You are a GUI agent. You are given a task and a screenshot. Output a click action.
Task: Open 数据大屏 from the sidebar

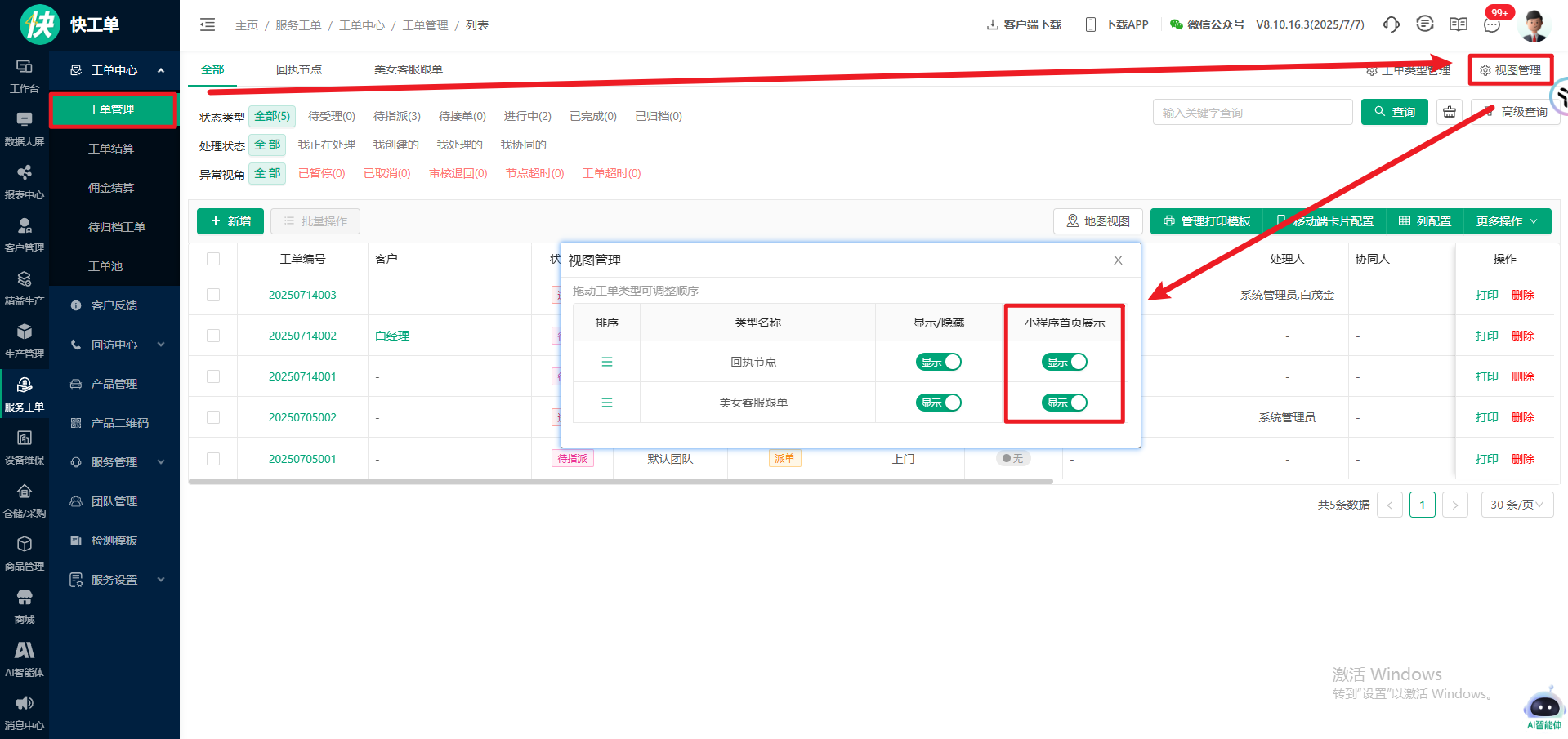point(25,129)
